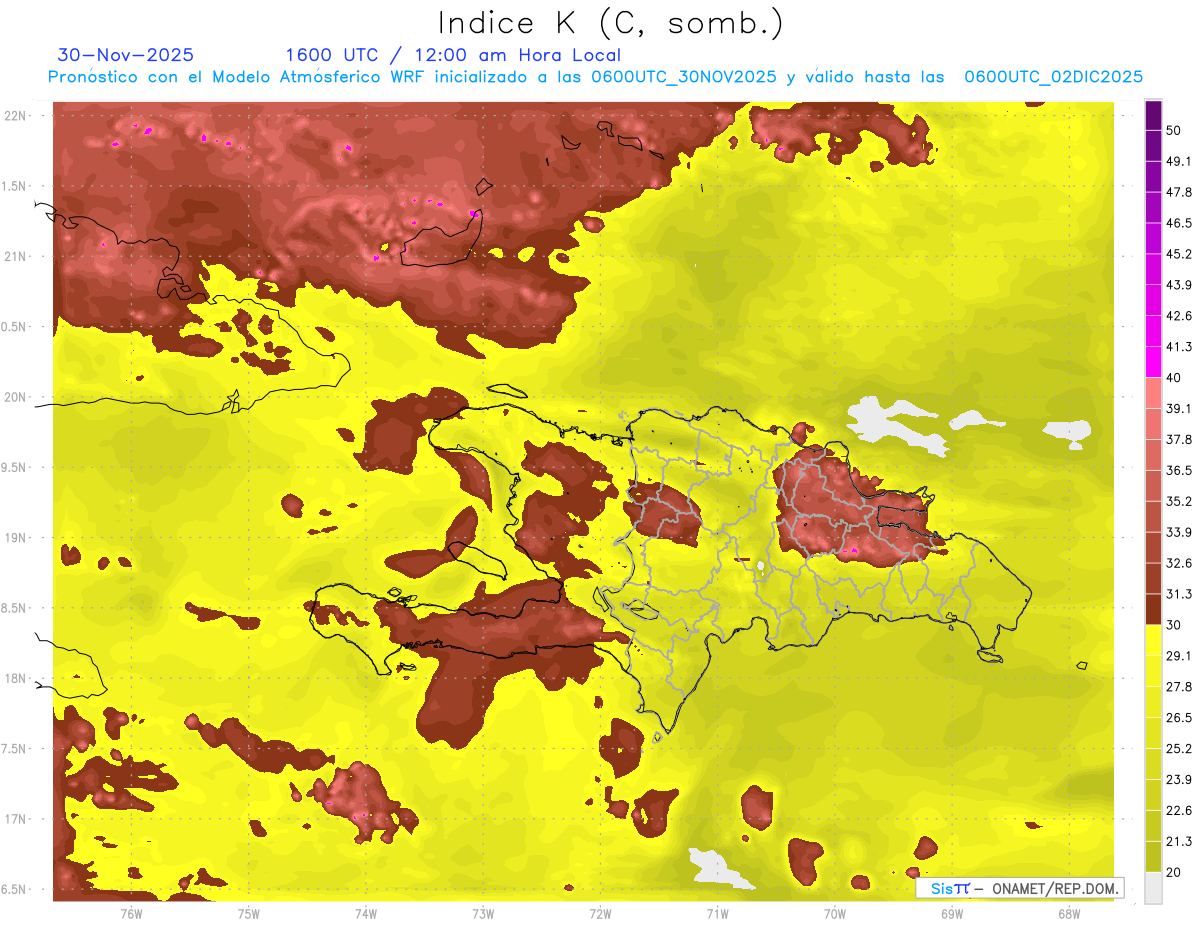
Task: Click the "70W" longitude label
Action: (835, 914)
